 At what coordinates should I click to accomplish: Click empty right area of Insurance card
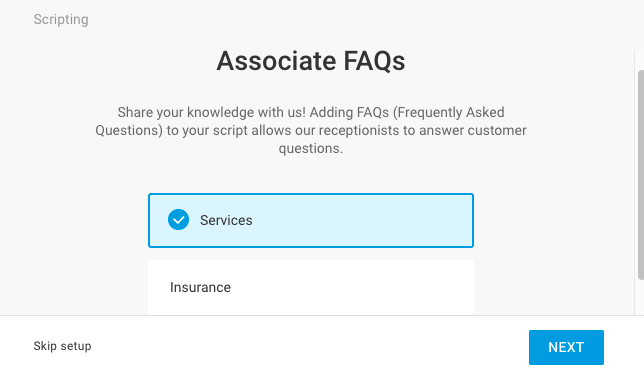(x=390, y=287)
